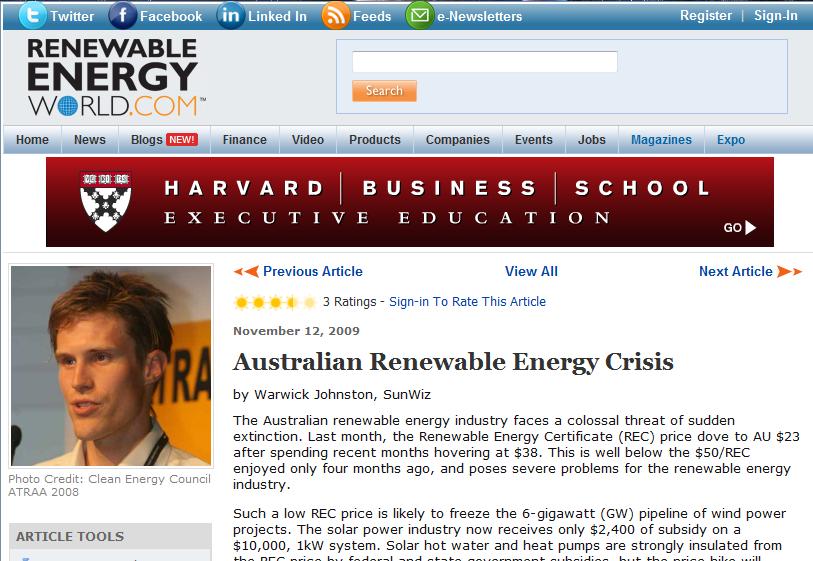Click the Twitter text link
Image resolution: width=813 pixels, height=561 pixels.
(72, 16)
